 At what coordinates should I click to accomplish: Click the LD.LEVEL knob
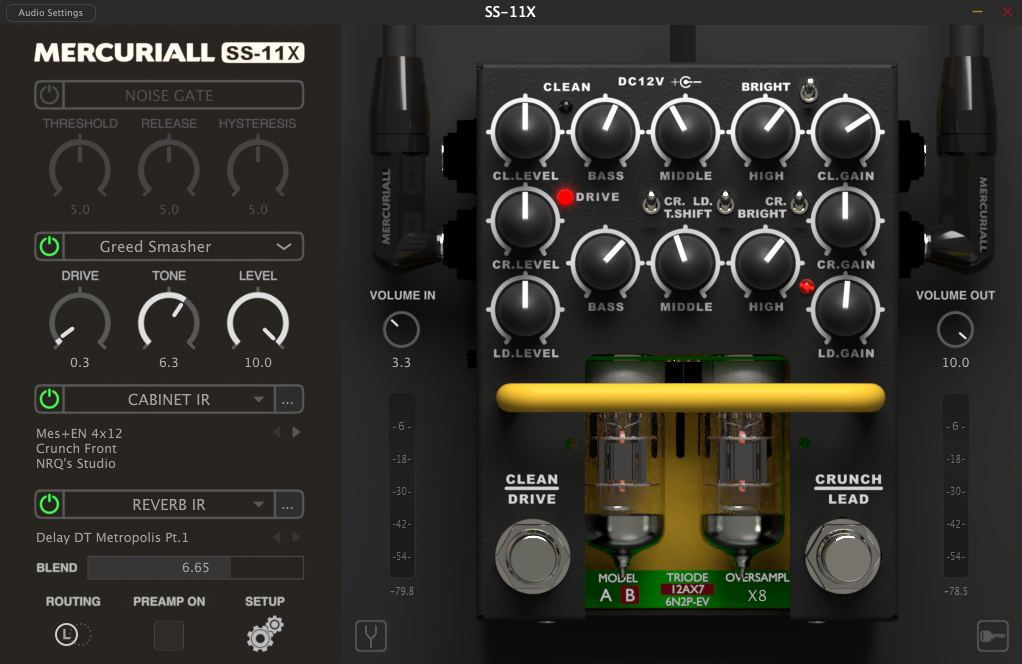[525, 310]
